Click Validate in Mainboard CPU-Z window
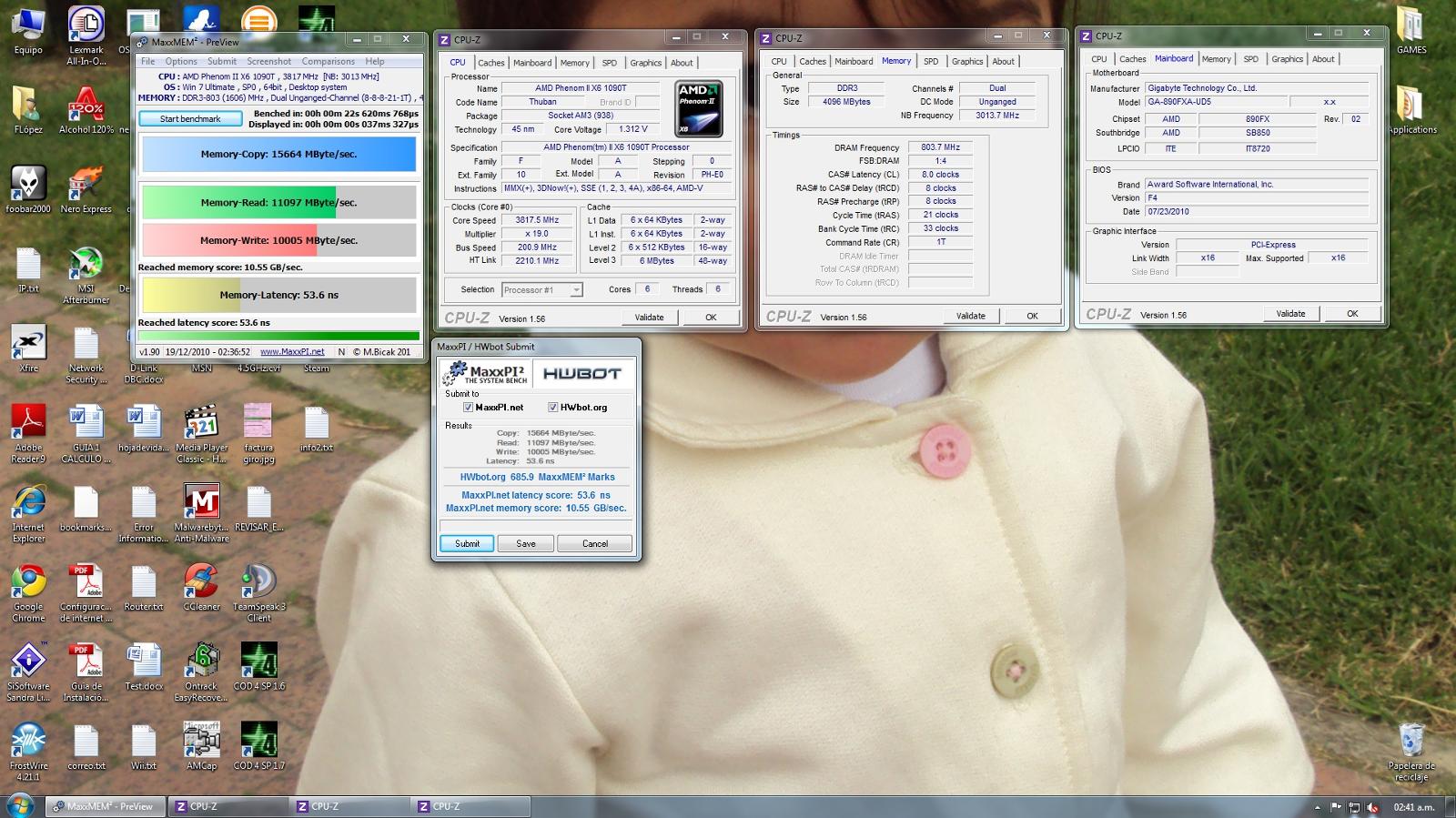This screenshot has width=1456, height=818. click(x=1290, y=313)
